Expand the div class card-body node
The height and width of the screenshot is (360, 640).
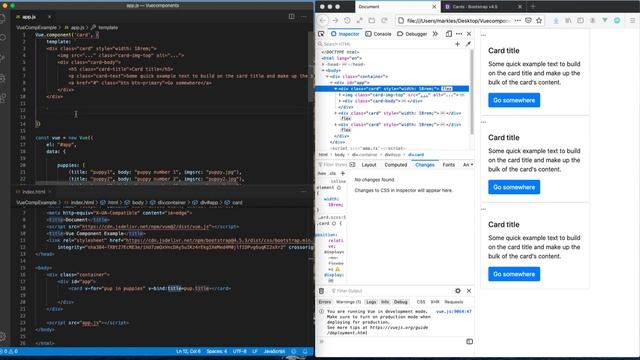[340, 101]
